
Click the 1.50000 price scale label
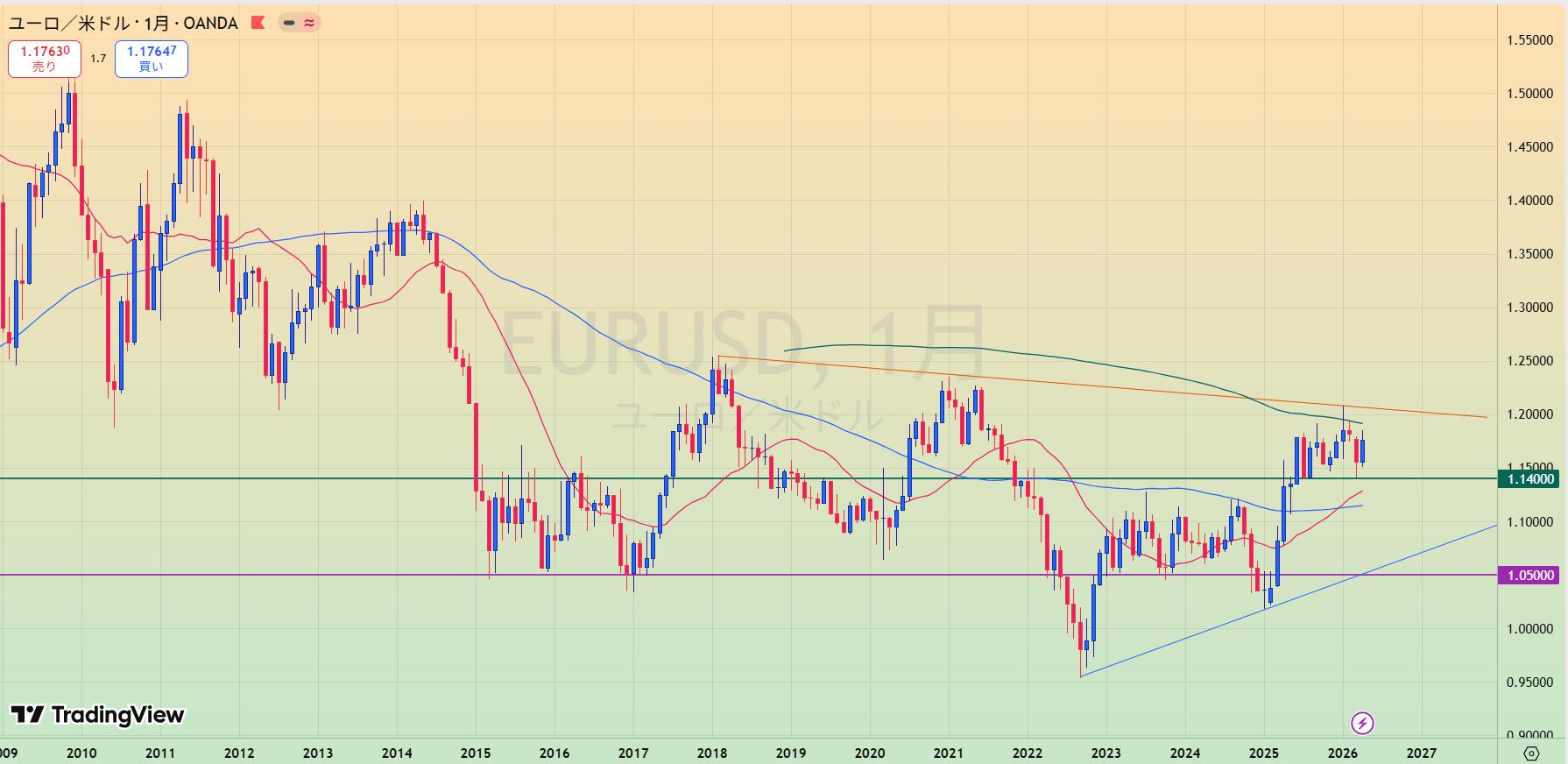tap(1529, 94)
